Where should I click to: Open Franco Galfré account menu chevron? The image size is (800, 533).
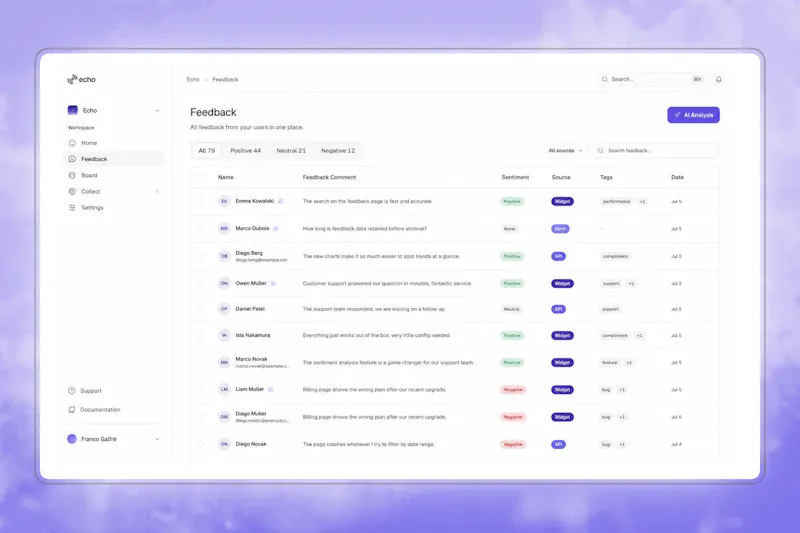(x=157, y=439)
